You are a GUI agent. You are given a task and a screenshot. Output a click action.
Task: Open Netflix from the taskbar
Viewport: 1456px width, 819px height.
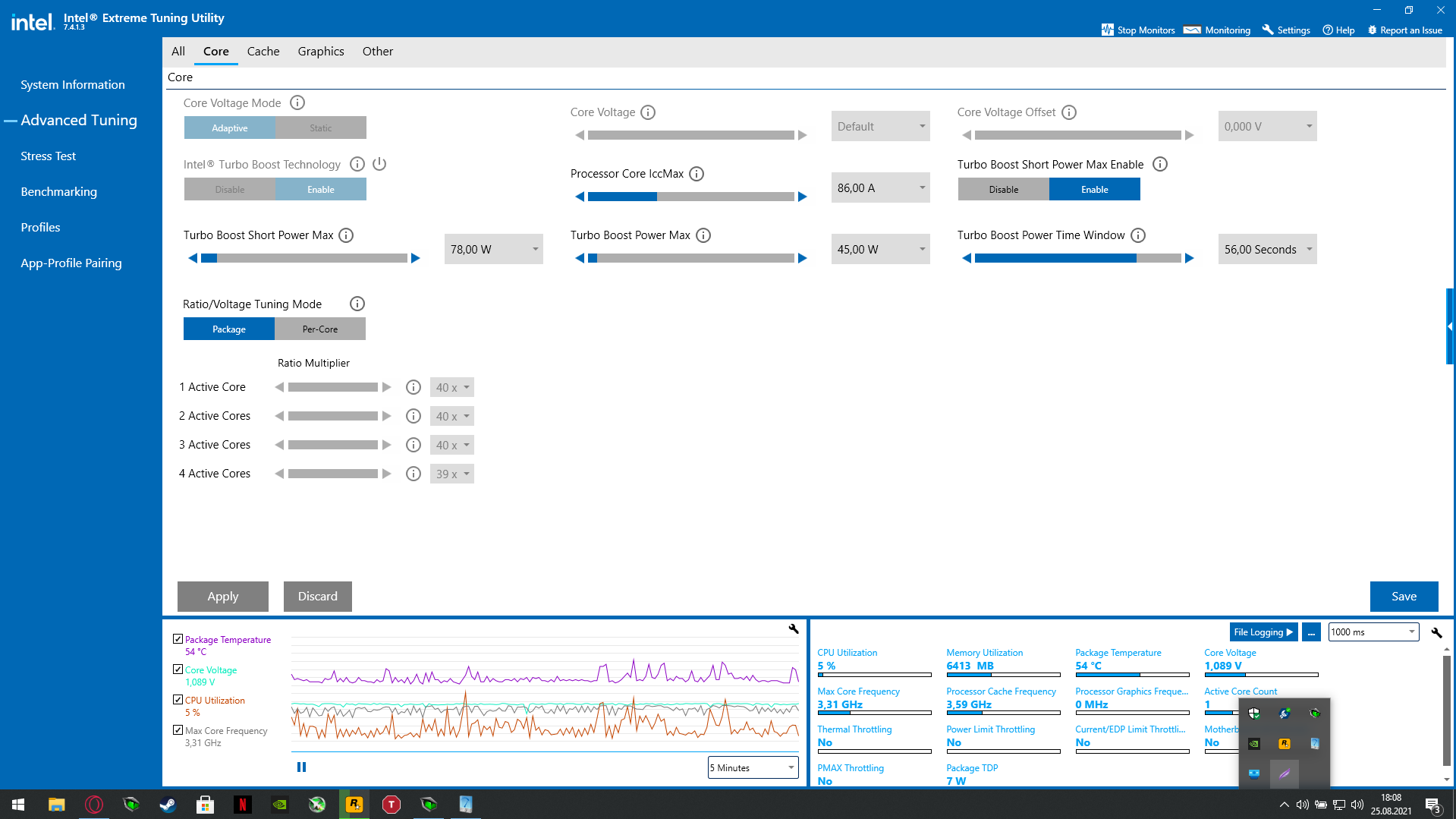click(242, 804)
